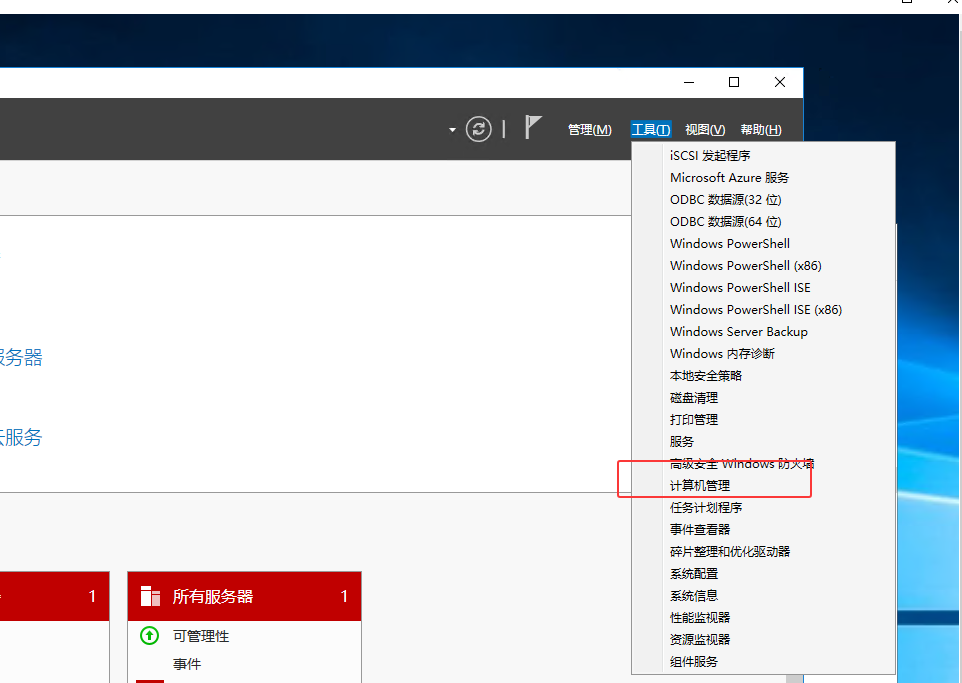Viewport: 962px width, 683px height.
Task: Open ODBC 数据源(64 位)
Action: 725,222
